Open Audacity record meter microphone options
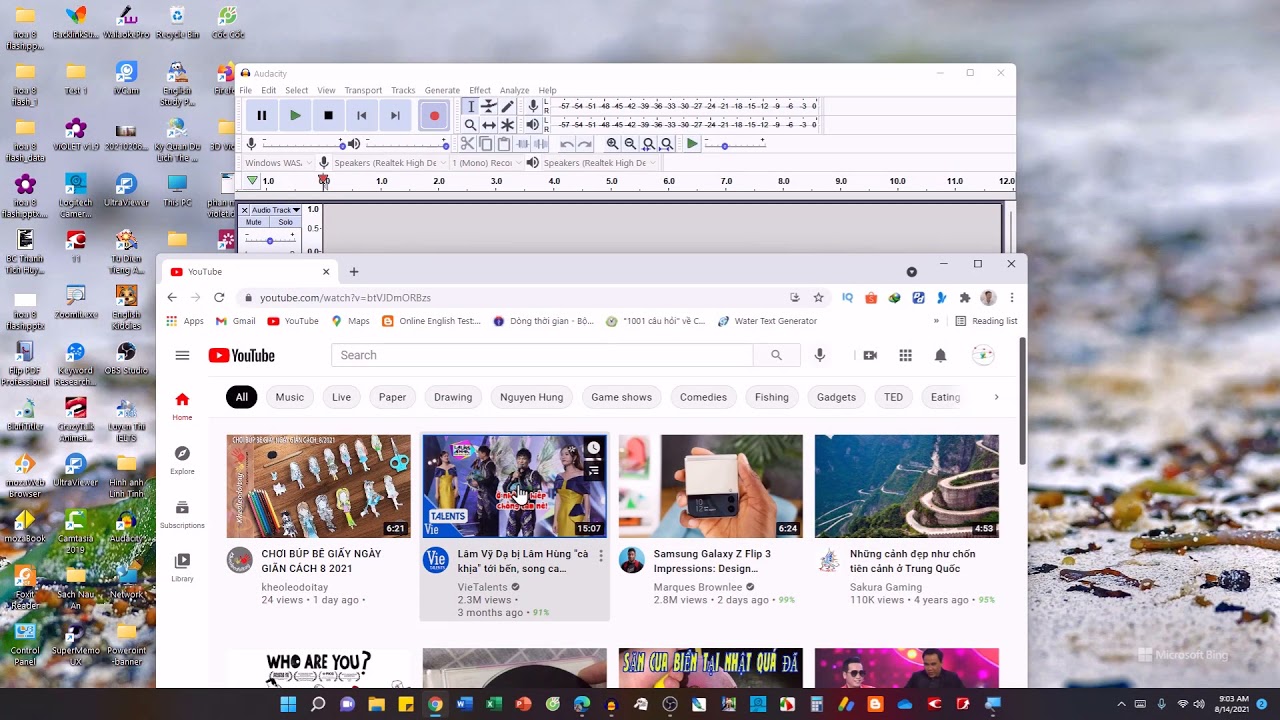The image size is (1280, 720). click(533, 106)
